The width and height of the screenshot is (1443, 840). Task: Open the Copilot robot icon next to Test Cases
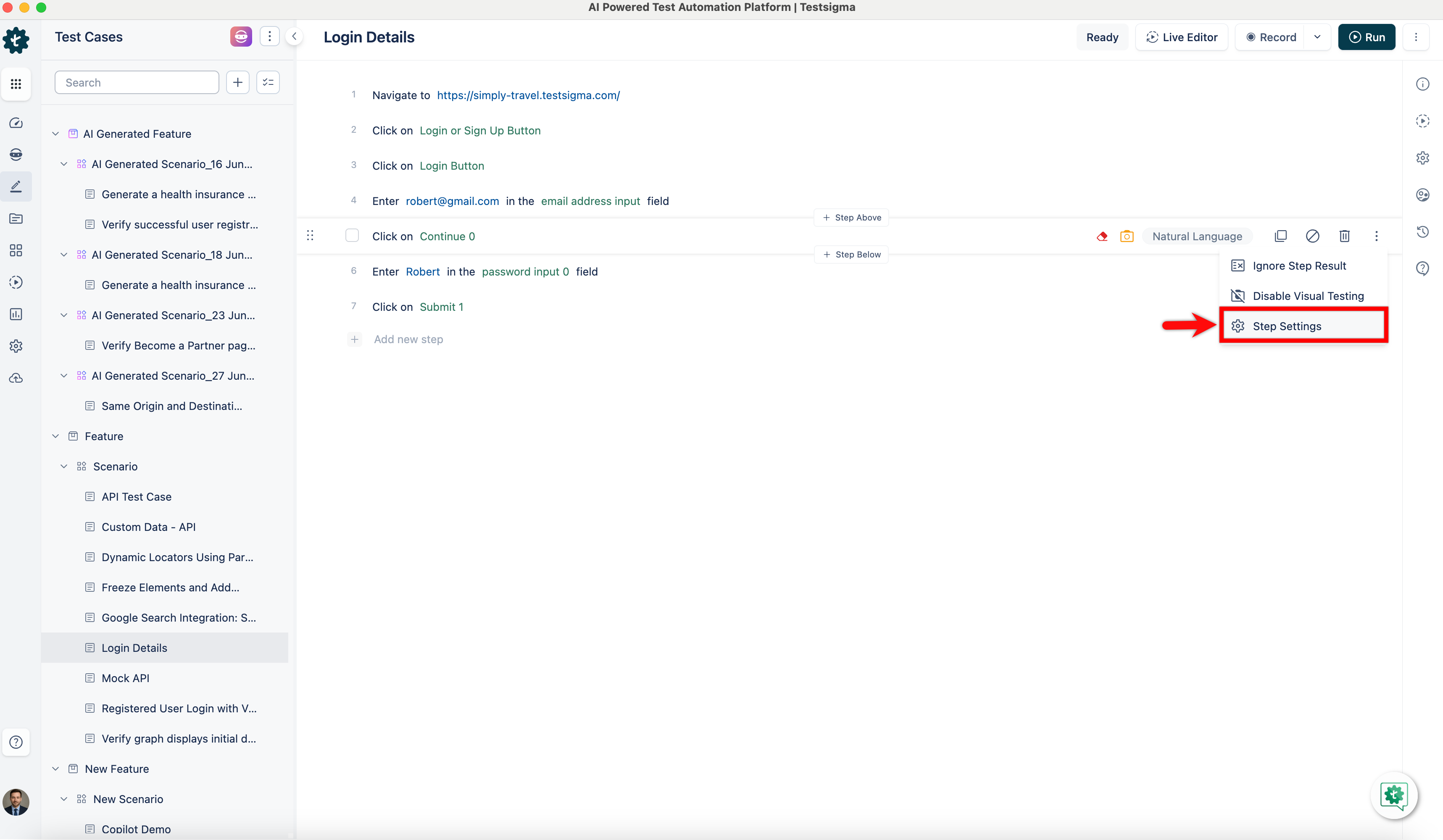(241, 37)
